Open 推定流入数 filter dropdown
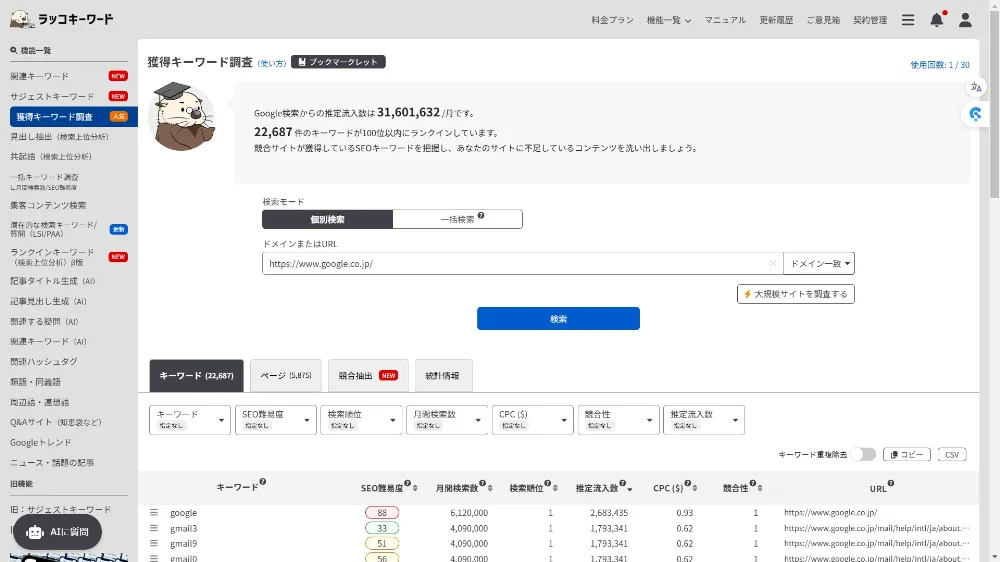 tap(704, 420)
